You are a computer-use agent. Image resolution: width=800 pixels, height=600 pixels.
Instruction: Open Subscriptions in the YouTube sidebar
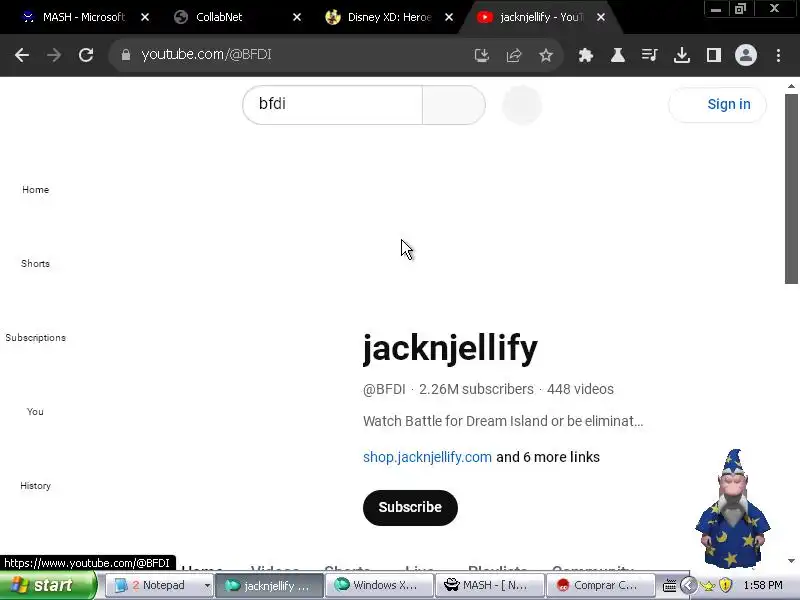click(x=35, y=337)
